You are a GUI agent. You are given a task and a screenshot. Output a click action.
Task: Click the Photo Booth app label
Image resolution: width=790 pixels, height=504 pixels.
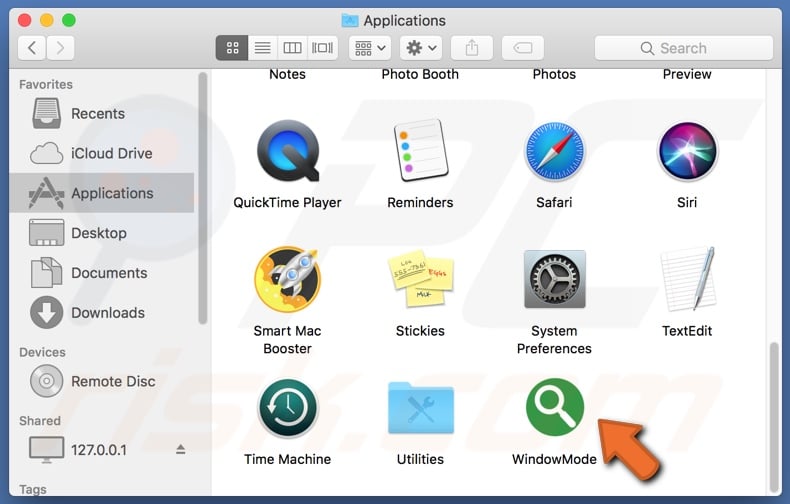tap(420, 74)
